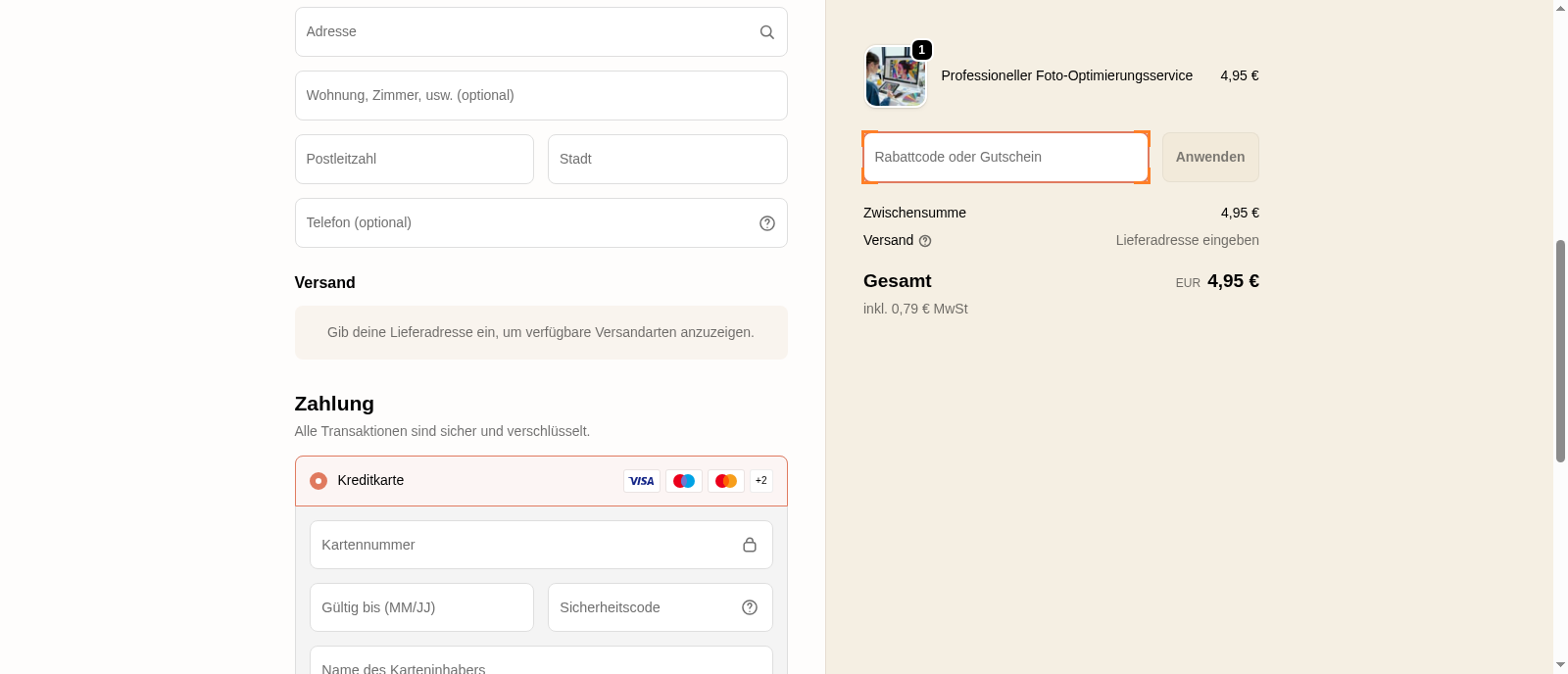The width and height of the screenshot is (1568, 674).
Task: Focus the Rabattcode oder Gutschein field
Action: (1004, 158)
